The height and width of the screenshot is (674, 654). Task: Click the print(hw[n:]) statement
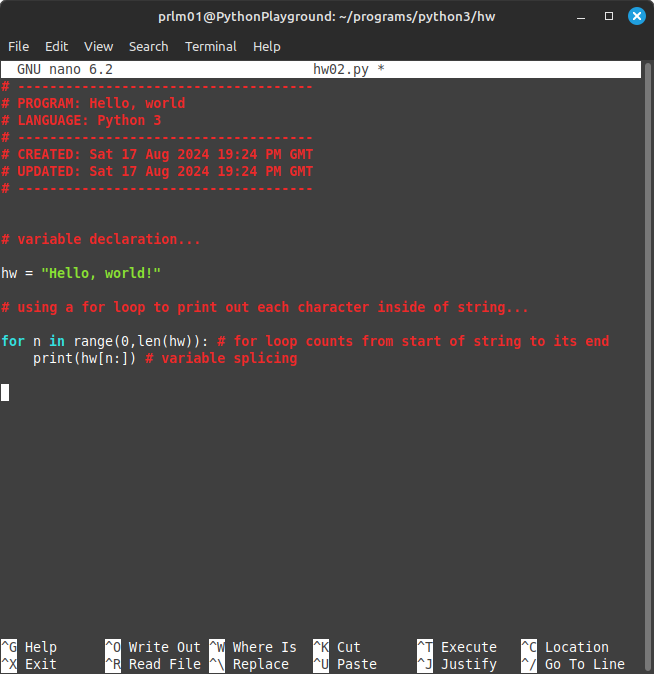pyautogui.click(x=85, y=358)
